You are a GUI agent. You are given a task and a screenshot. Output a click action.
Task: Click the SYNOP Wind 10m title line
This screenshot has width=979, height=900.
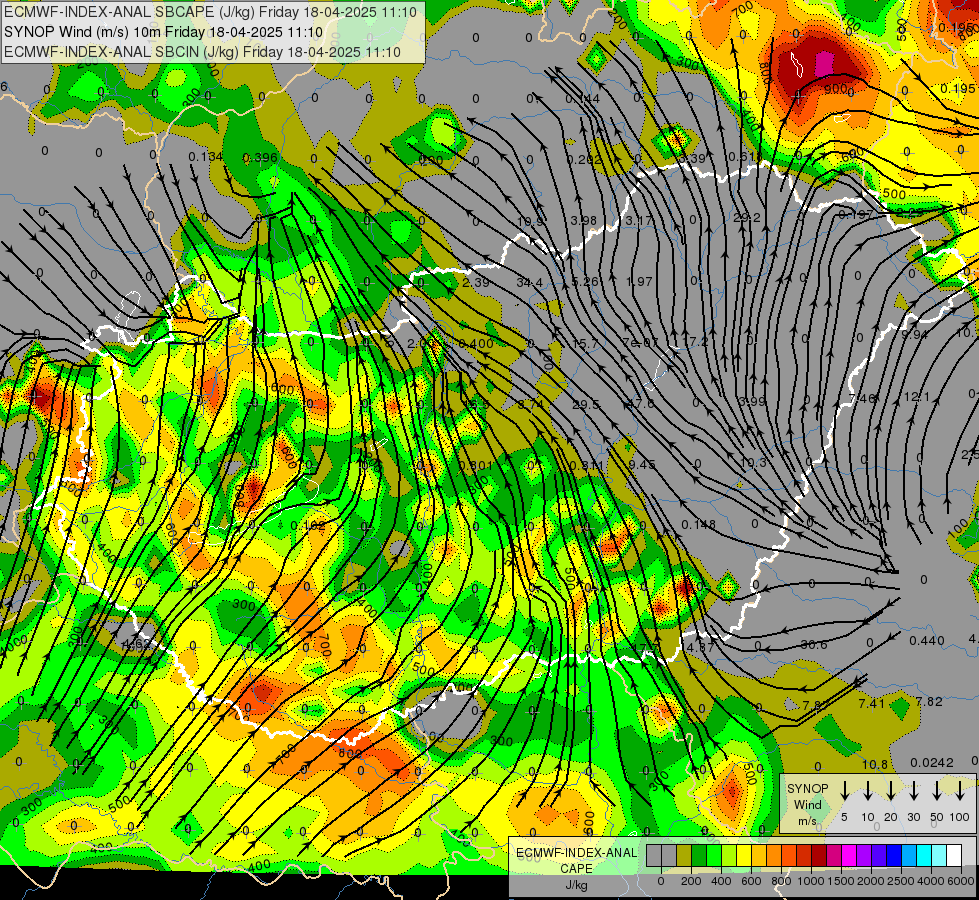164,32
